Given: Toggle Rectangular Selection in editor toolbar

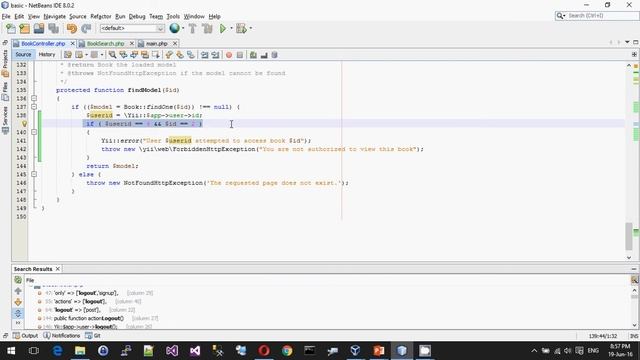Looking at the screenshot, I should click(x=156, y=55).
